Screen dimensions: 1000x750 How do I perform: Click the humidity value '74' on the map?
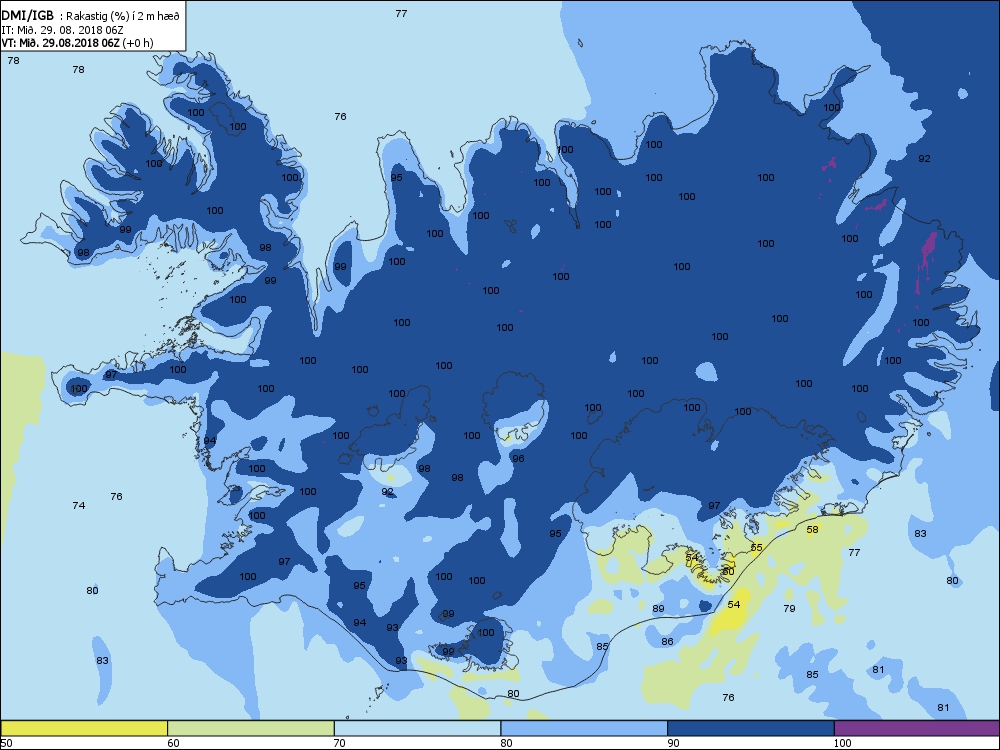[78, 505]
